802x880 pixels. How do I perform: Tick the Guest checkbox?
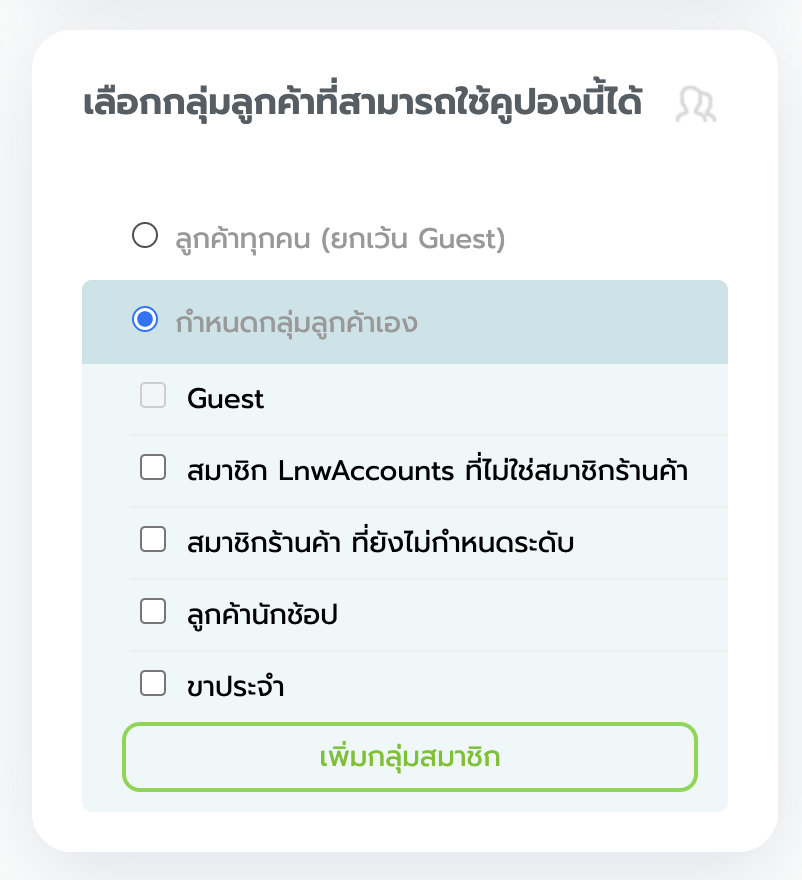click(x=152, y=396)
